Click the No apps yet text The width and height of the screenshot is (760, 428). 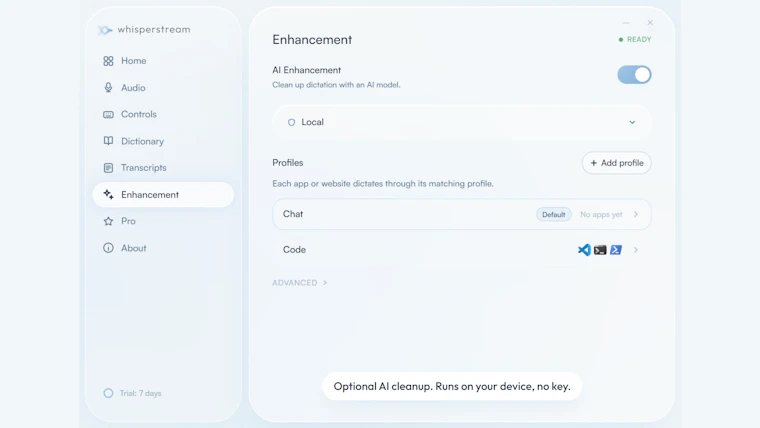pyautogui.click(x=601, y=214)
